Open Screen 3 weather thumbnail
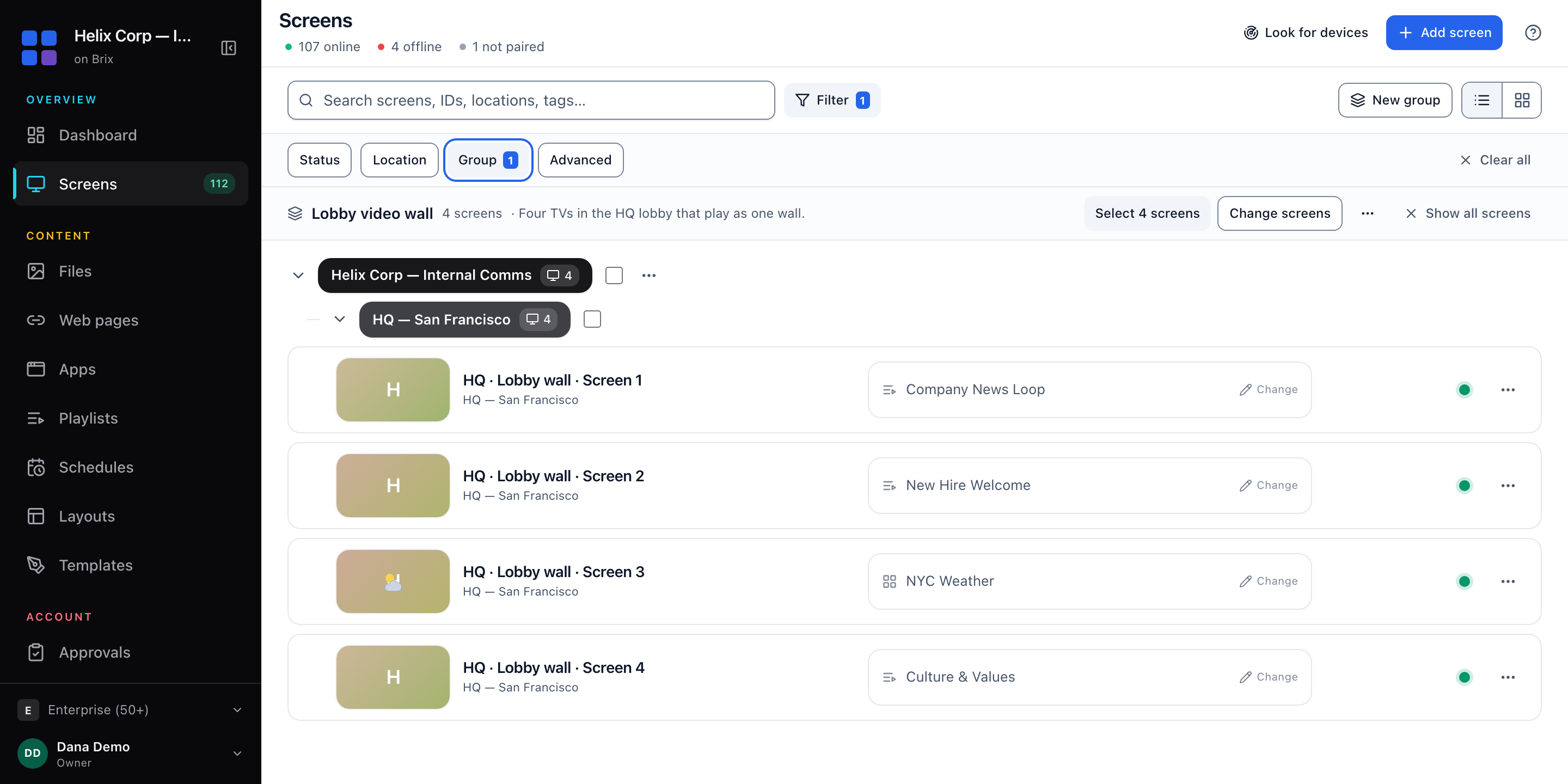 393,581
